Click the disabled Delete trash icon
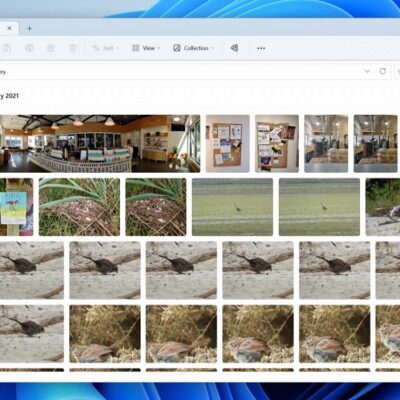400x400 pixels. (73, 48)
